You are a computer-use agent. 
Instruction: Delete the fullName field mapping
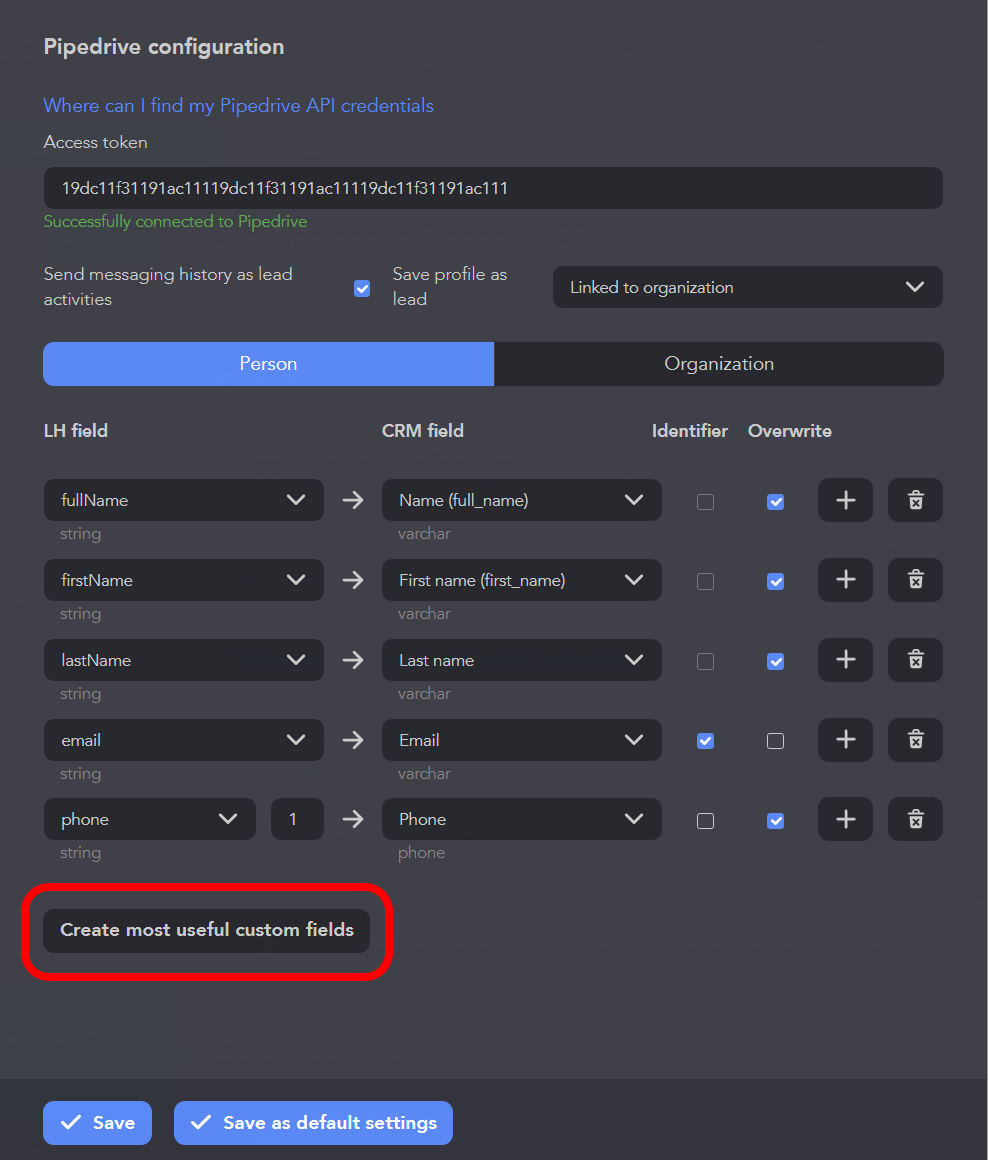(916, 501)
